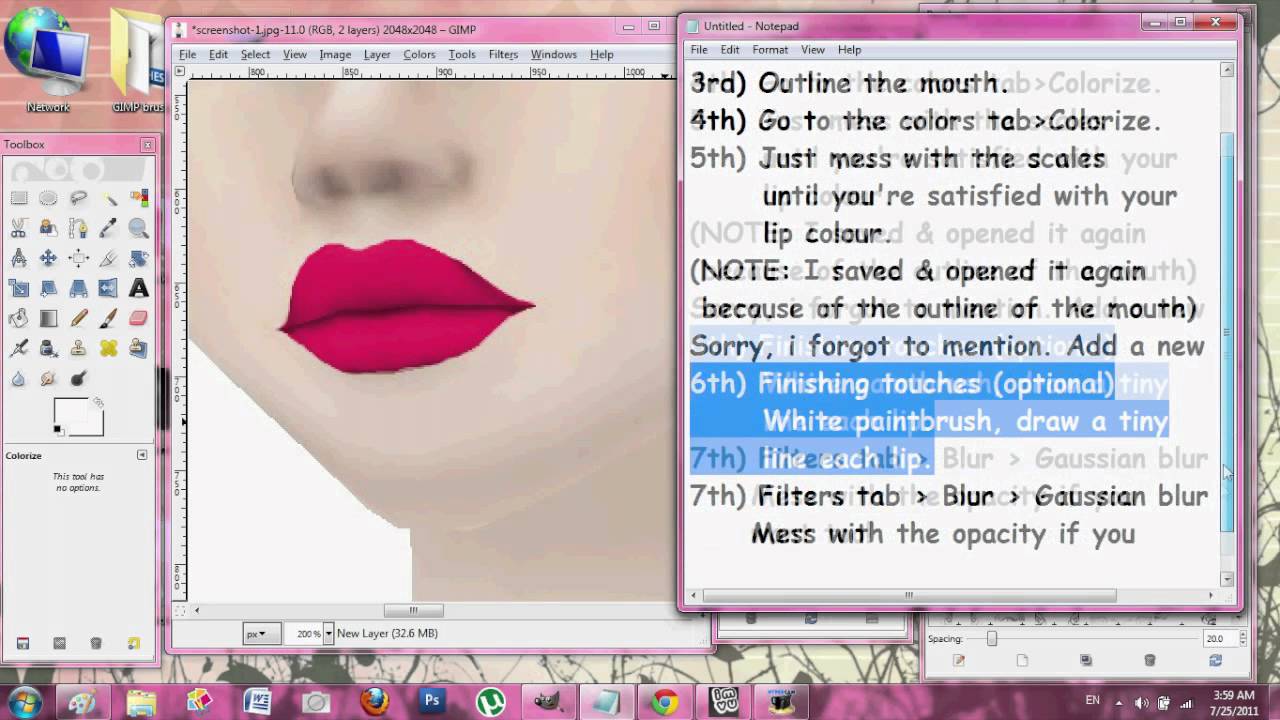
Task: Select the Blur/Sharpen drop tool
Action: pyautogui.click(x=19, y=378)
